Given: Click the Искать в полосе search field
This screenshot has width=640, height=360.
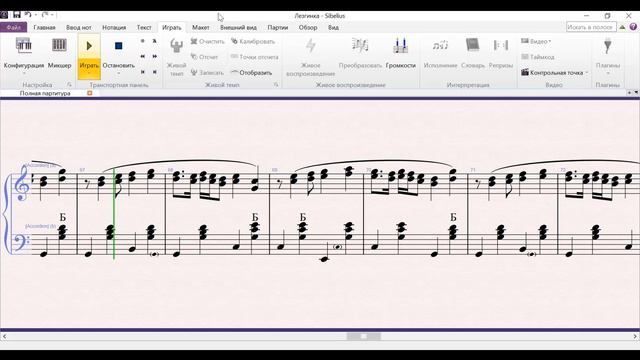Looking at the screenshot, I should coord(591,27).
